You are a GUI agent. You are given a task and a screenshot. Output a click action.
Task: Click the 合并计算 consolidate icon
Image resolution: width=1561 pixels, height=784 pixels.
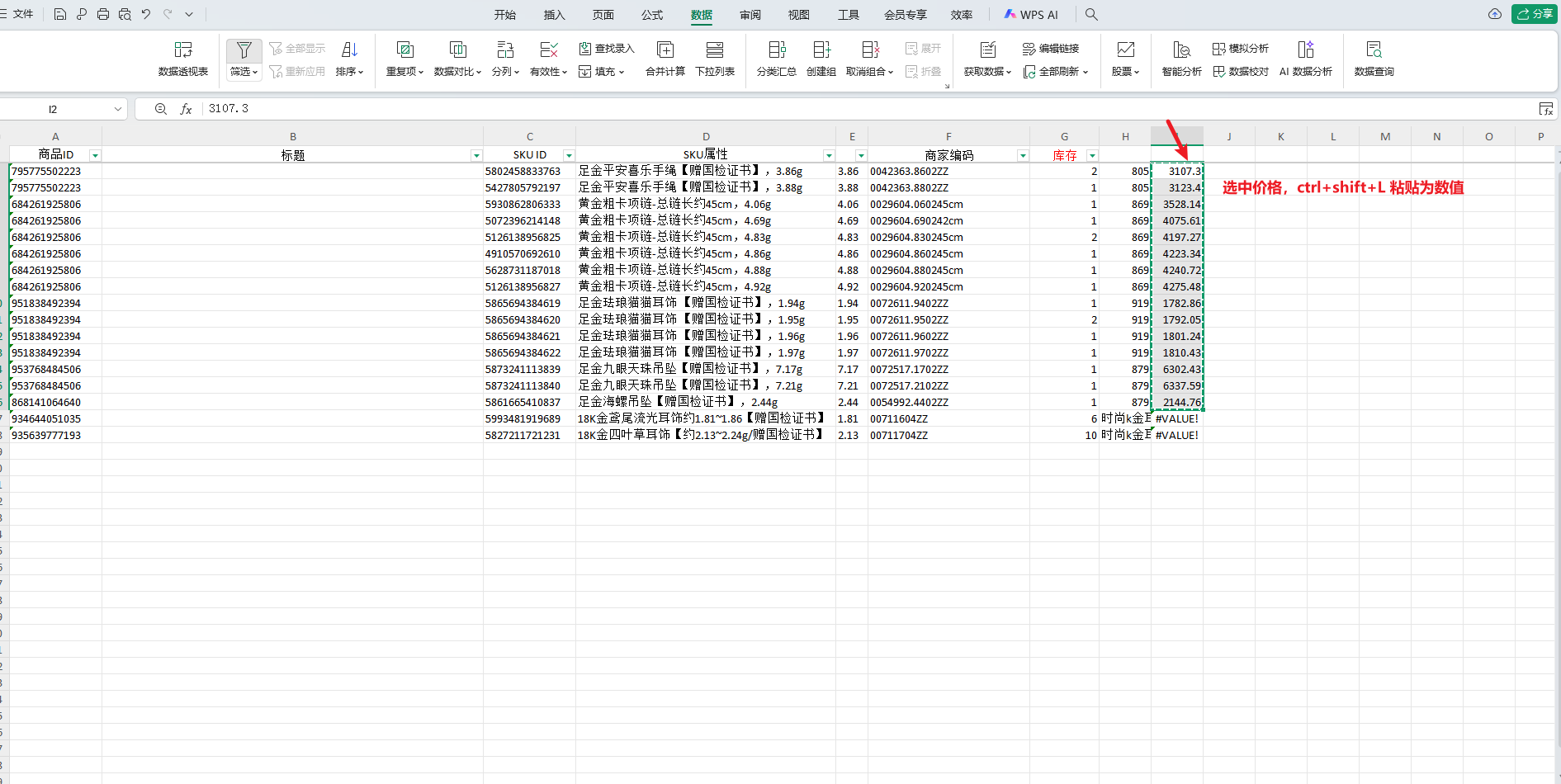[665, 59]
